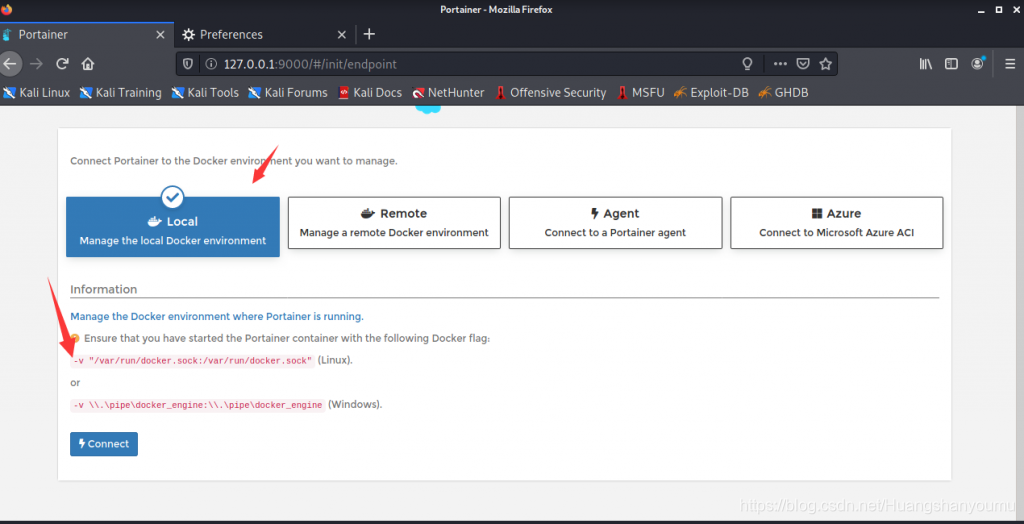Open the Kali Docs bookmark

tap(370, 93)
